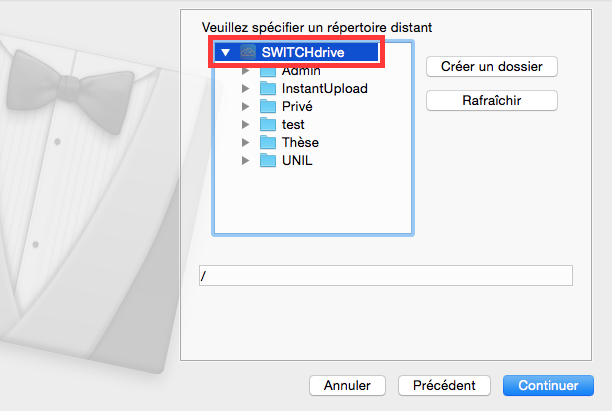The image size is (612, 411).
Task: Select the test folder name
Action: point(293,124)
